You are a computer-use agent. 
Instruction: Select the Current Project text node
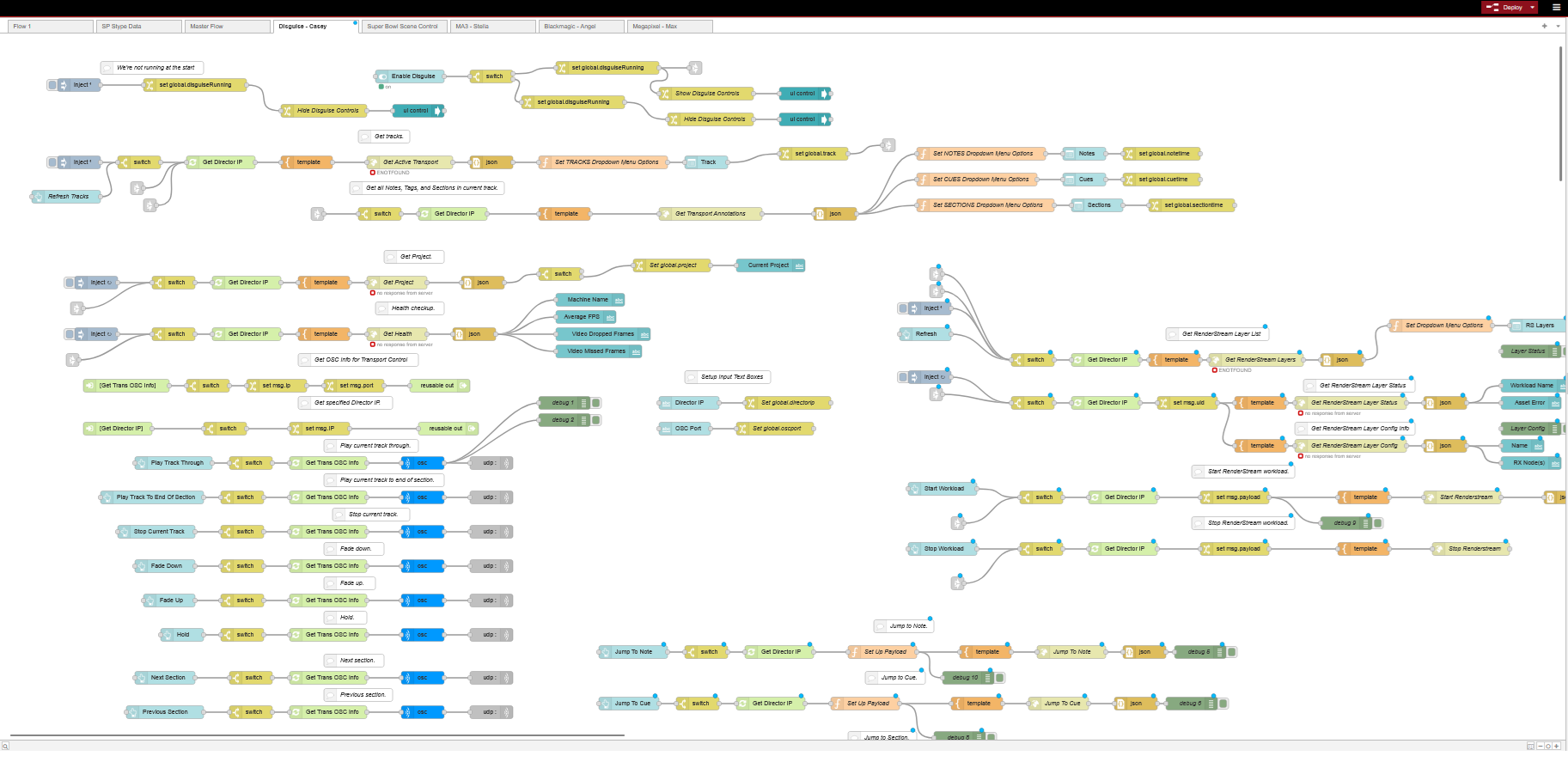coord(771,265)
